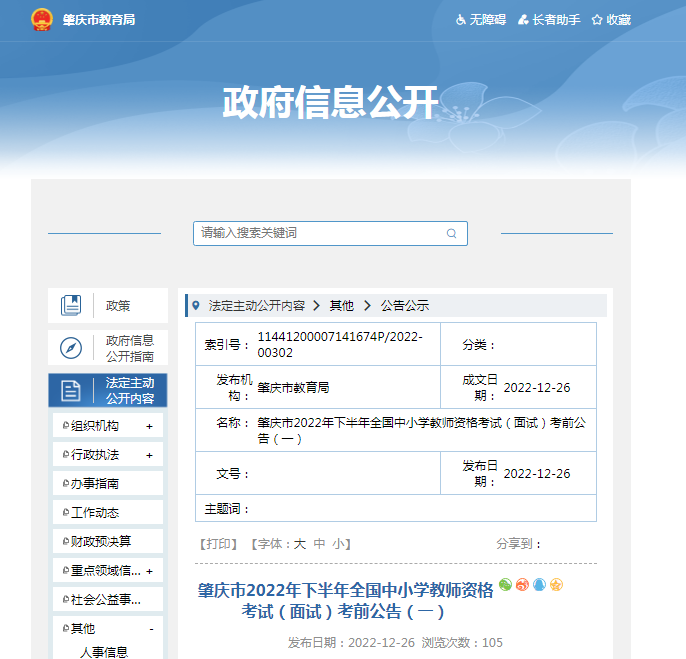Set font size to 中
This screenshot has height=659, width=686.
pos(319,544)
